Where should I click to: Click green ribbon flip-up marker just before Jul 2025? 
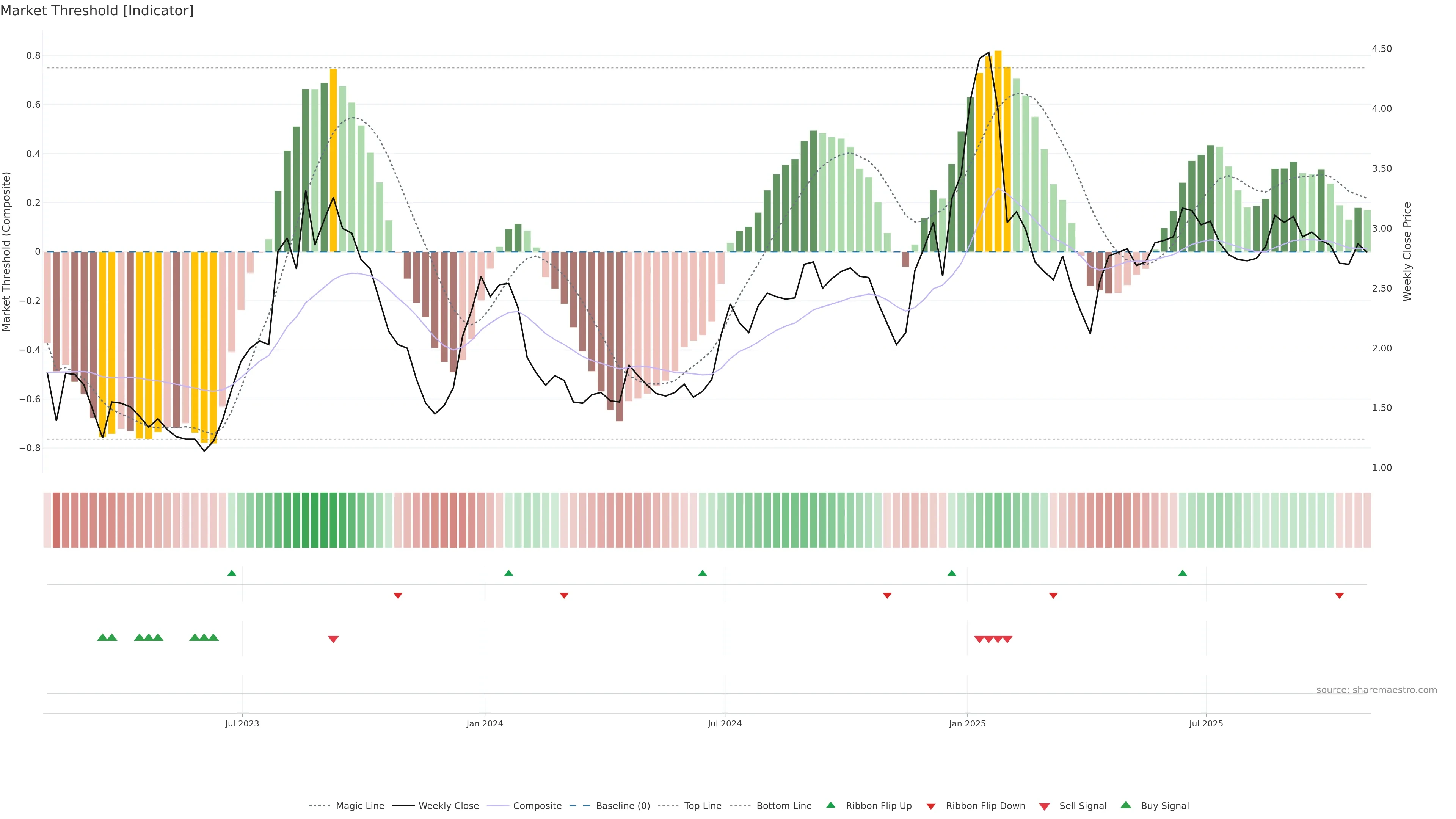tap(1183, 573)
